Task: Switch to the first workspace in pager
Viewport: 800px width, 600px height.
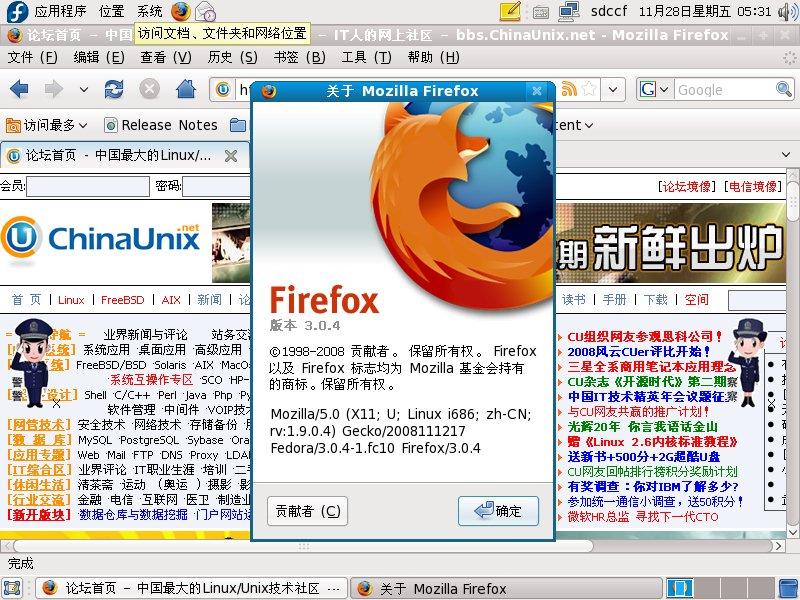Action: [x=680, y=588]
